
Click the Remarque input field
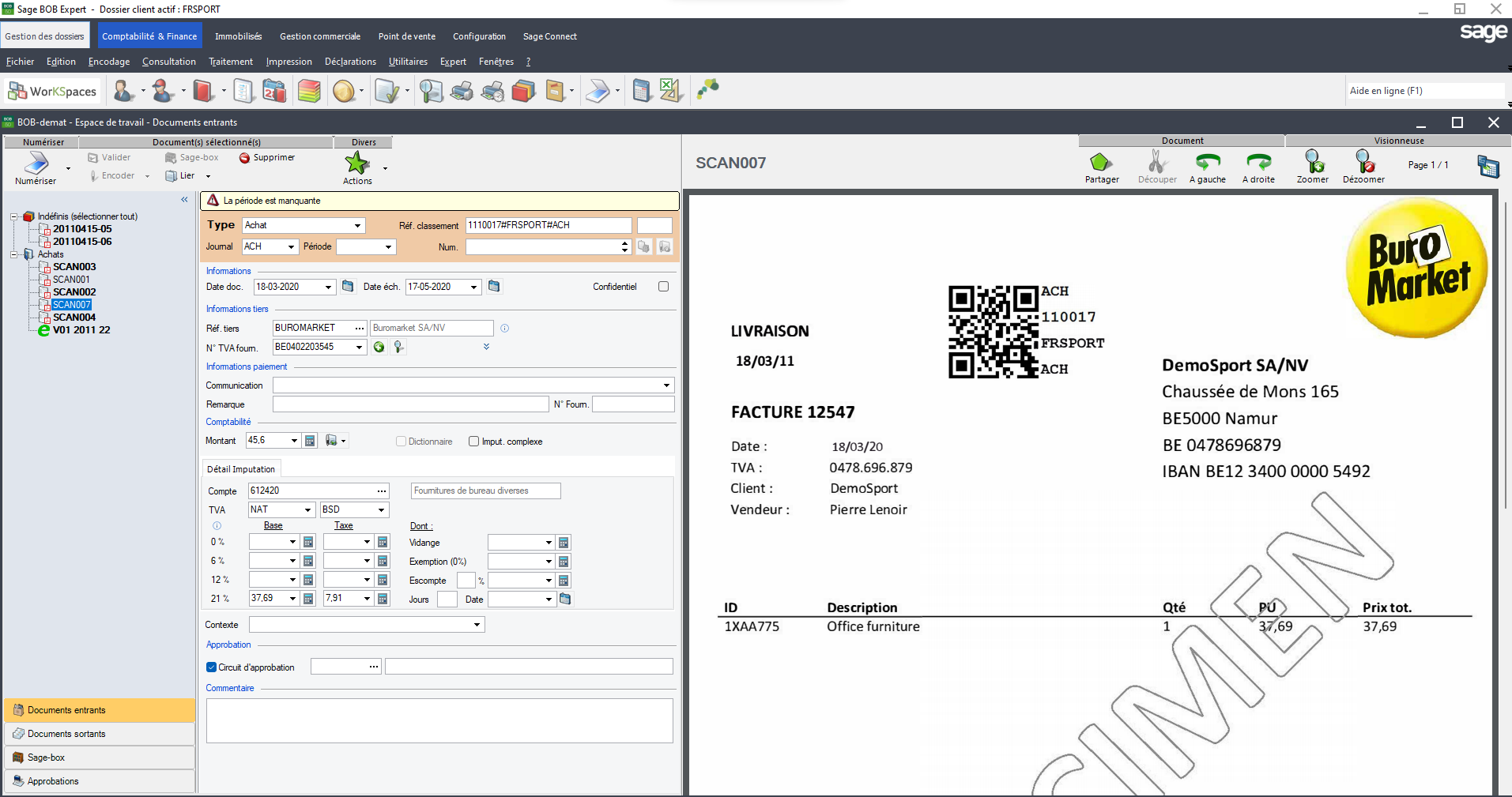(411, 404)
